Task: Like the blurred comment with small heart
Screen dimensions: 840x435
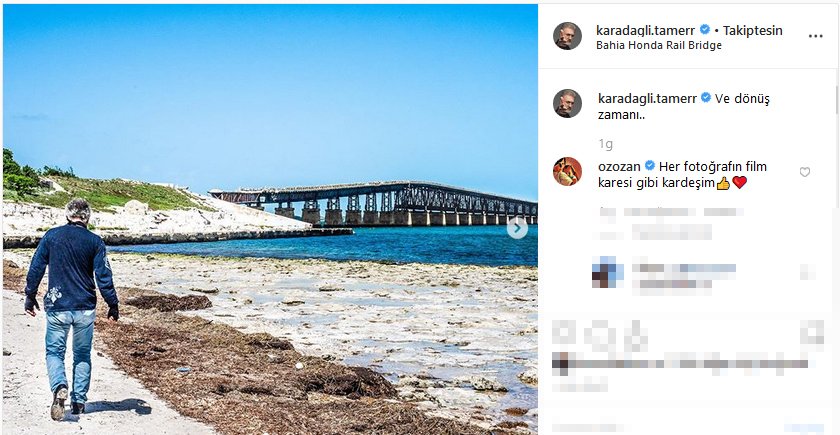Action: point(808,272)
